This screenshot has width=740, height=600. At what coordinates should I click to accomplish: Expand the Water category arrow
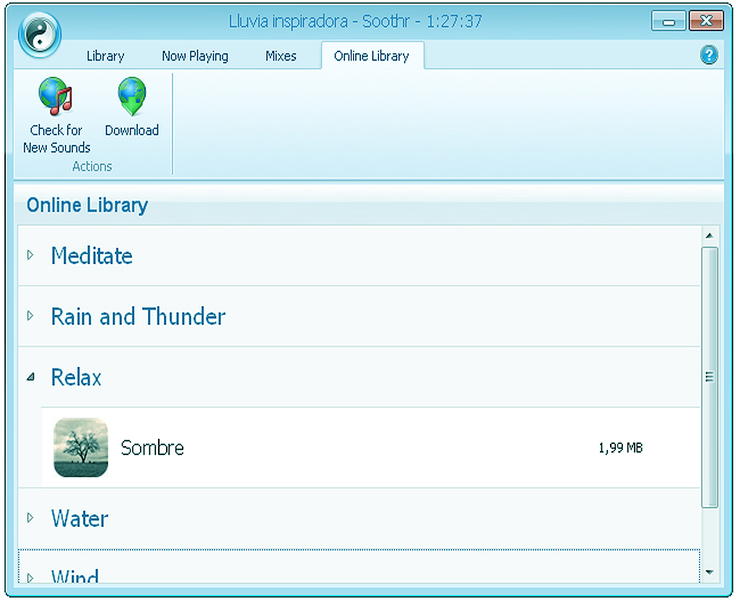click(x=30, y=517)
